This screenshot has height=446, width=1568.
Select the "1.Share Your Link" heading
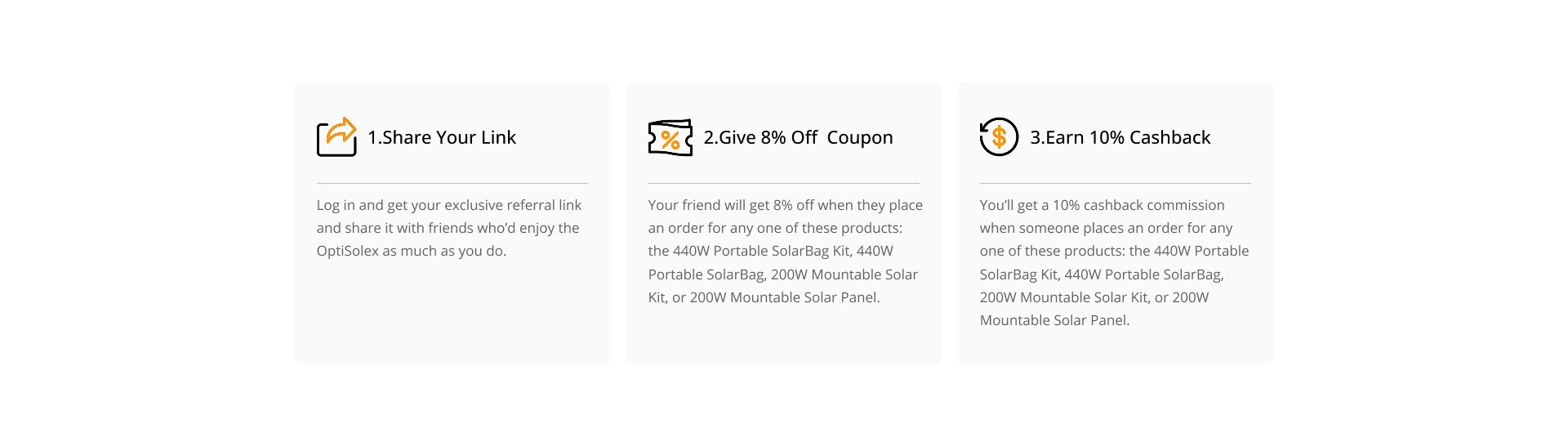442,137
